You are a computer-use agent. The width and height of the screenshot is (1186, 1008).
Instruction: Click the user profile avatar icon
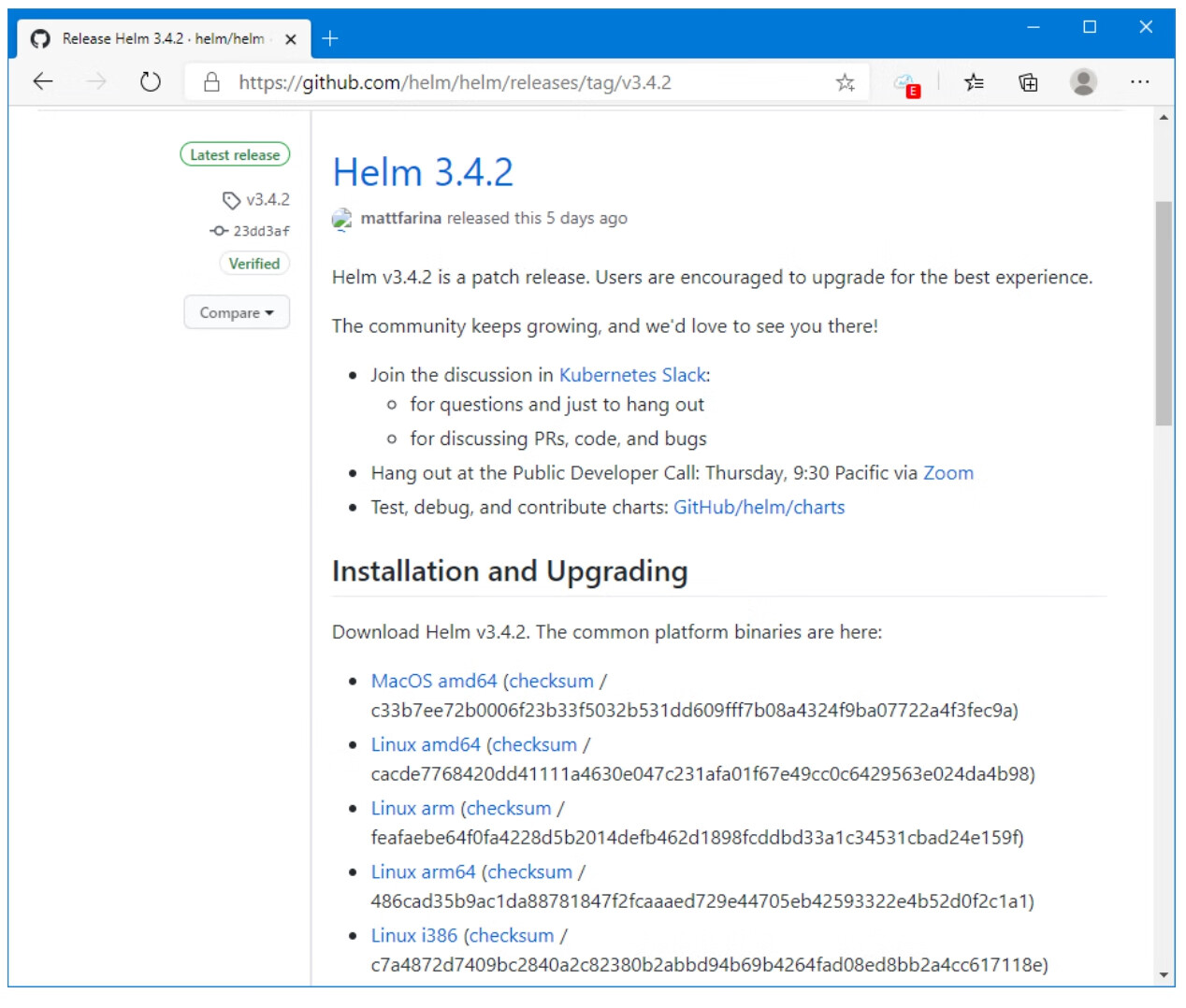[x=1083, y=82]
